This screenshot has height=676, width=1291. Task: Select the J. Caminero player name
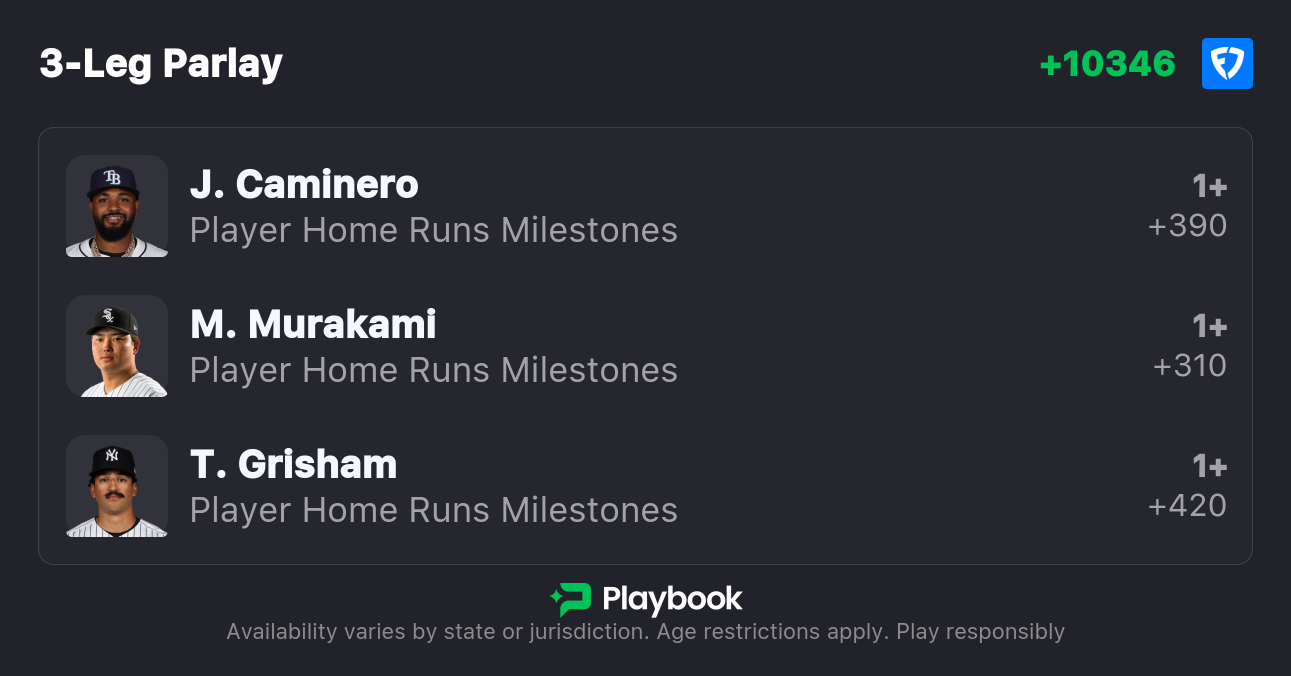click(x=304, y=184)
